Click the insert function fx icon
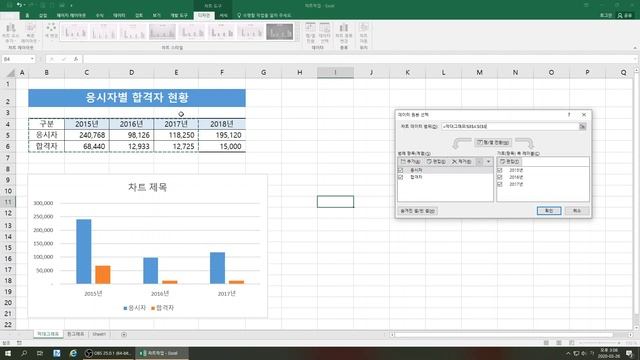This screenshot has width=640, height=360. 76,59
